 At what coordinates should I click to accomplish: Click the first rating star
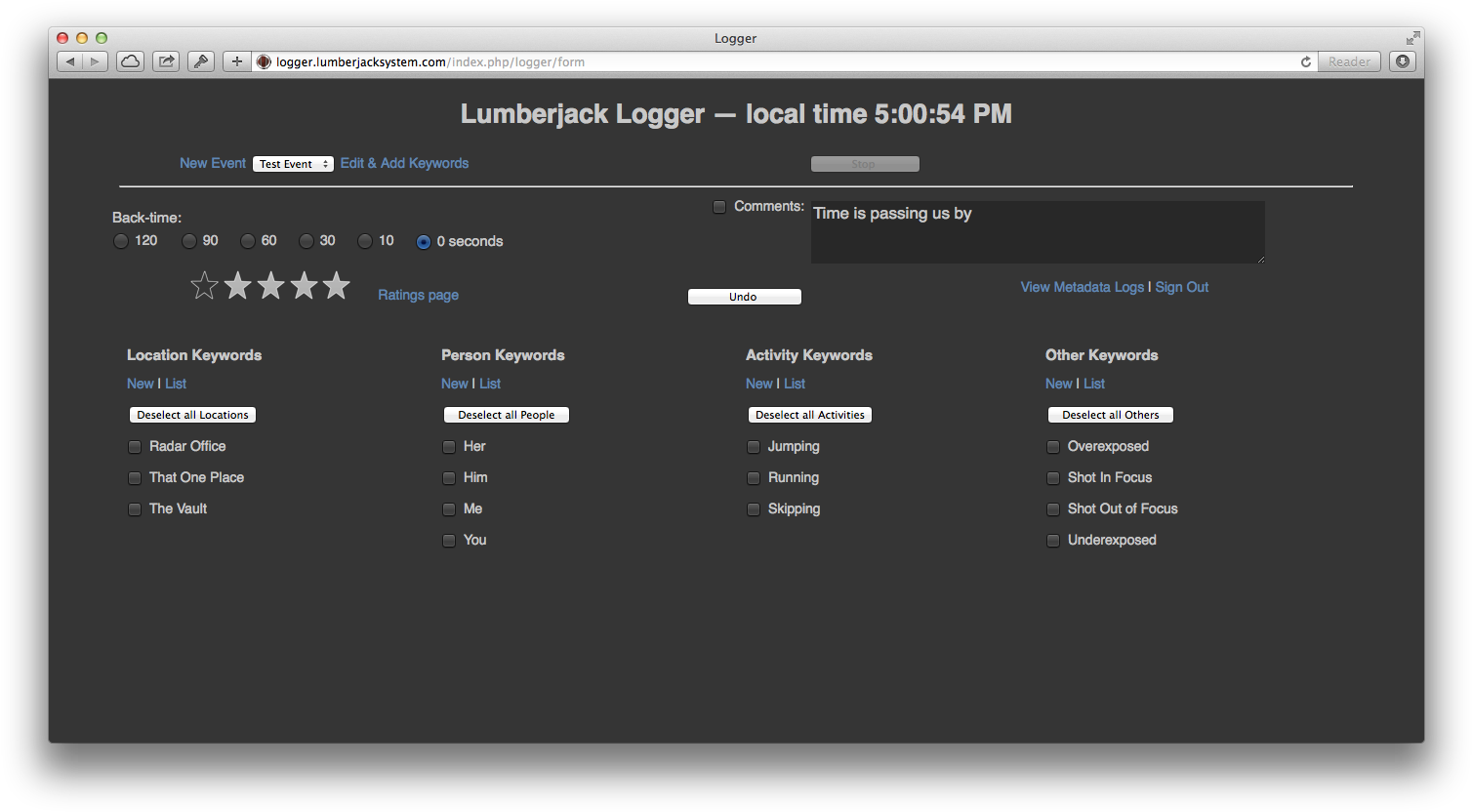pos(204,285)
